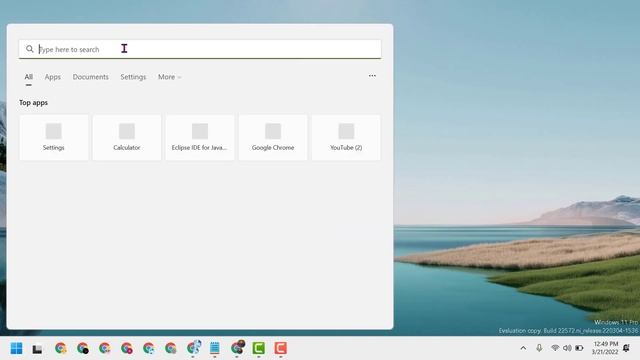Show hidden system tray icons
Screen dimensions: 640x360
pyautogui.click(x=523, y=348)
